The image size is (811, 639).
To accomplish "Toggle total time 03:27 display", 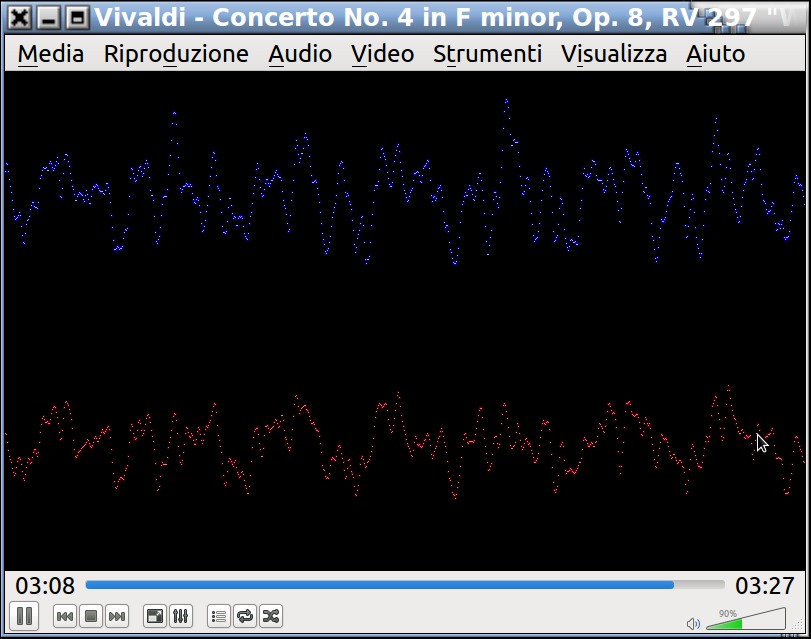I will [x=765, y=586].
